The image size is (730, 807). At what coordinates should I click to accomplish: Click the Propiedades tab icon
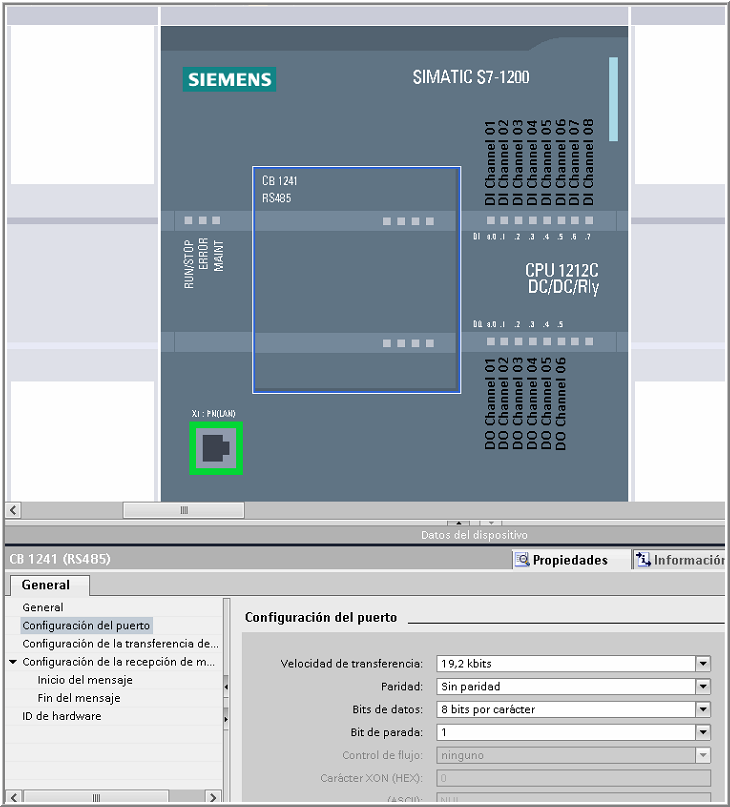[x=522, y=560]
